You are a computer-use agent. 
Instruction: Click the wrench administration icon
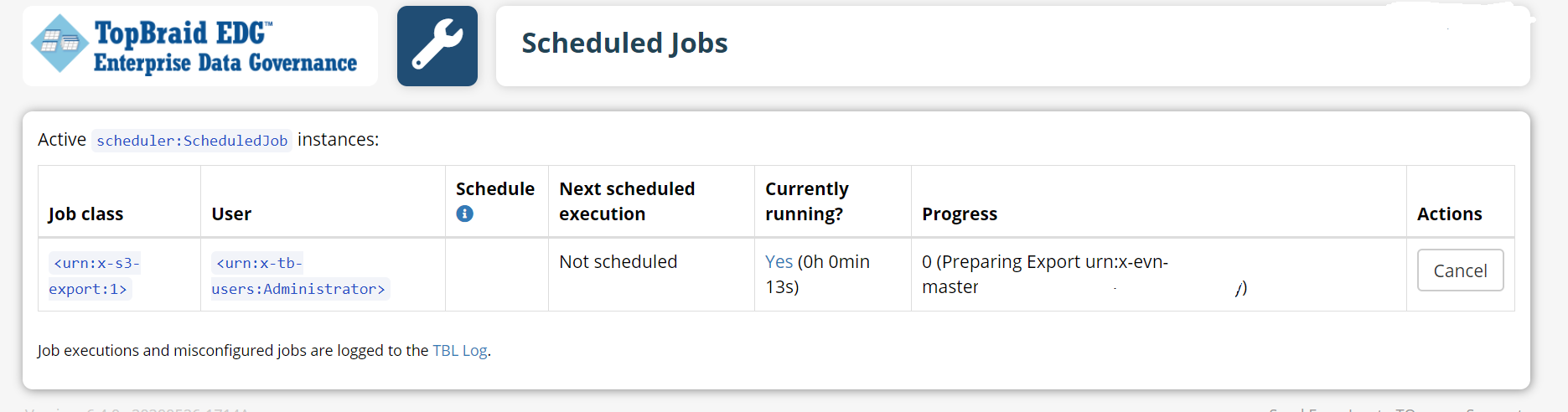click(437, 46)
